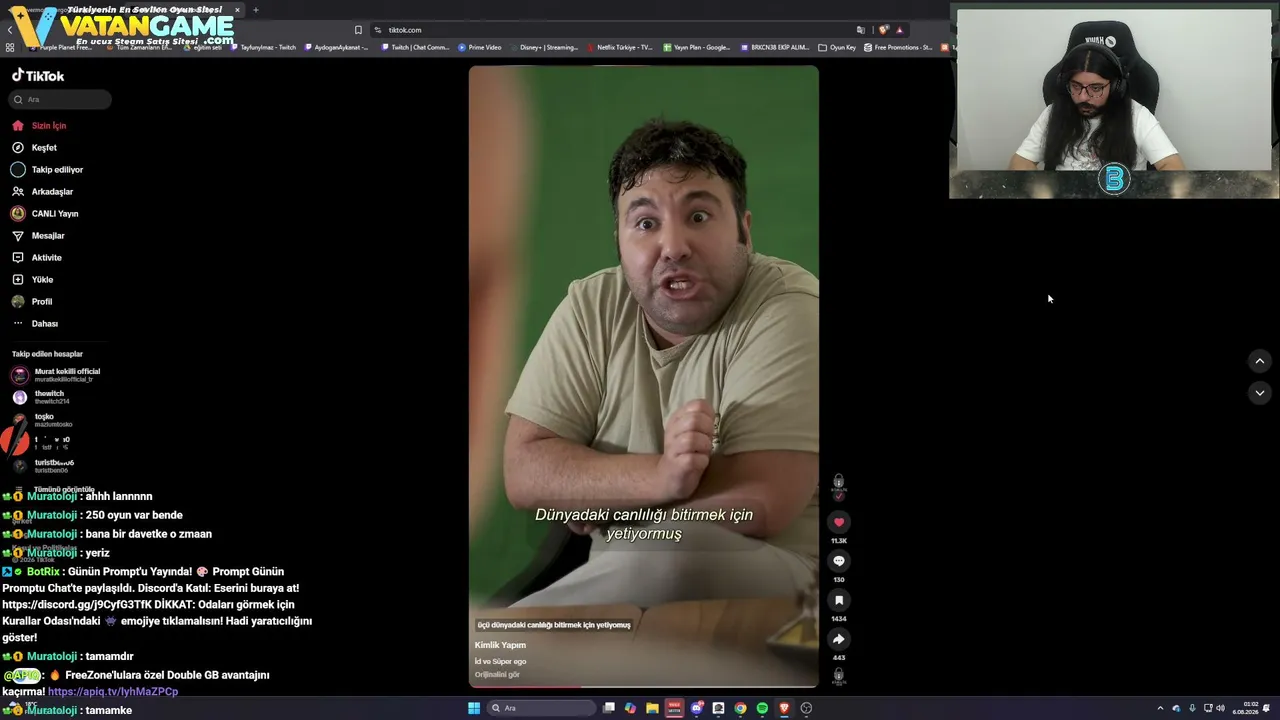Viewport: 1280px width, 720px height.
Task: Switch to Brave browser on taskbar
Action: pos(784,708)
